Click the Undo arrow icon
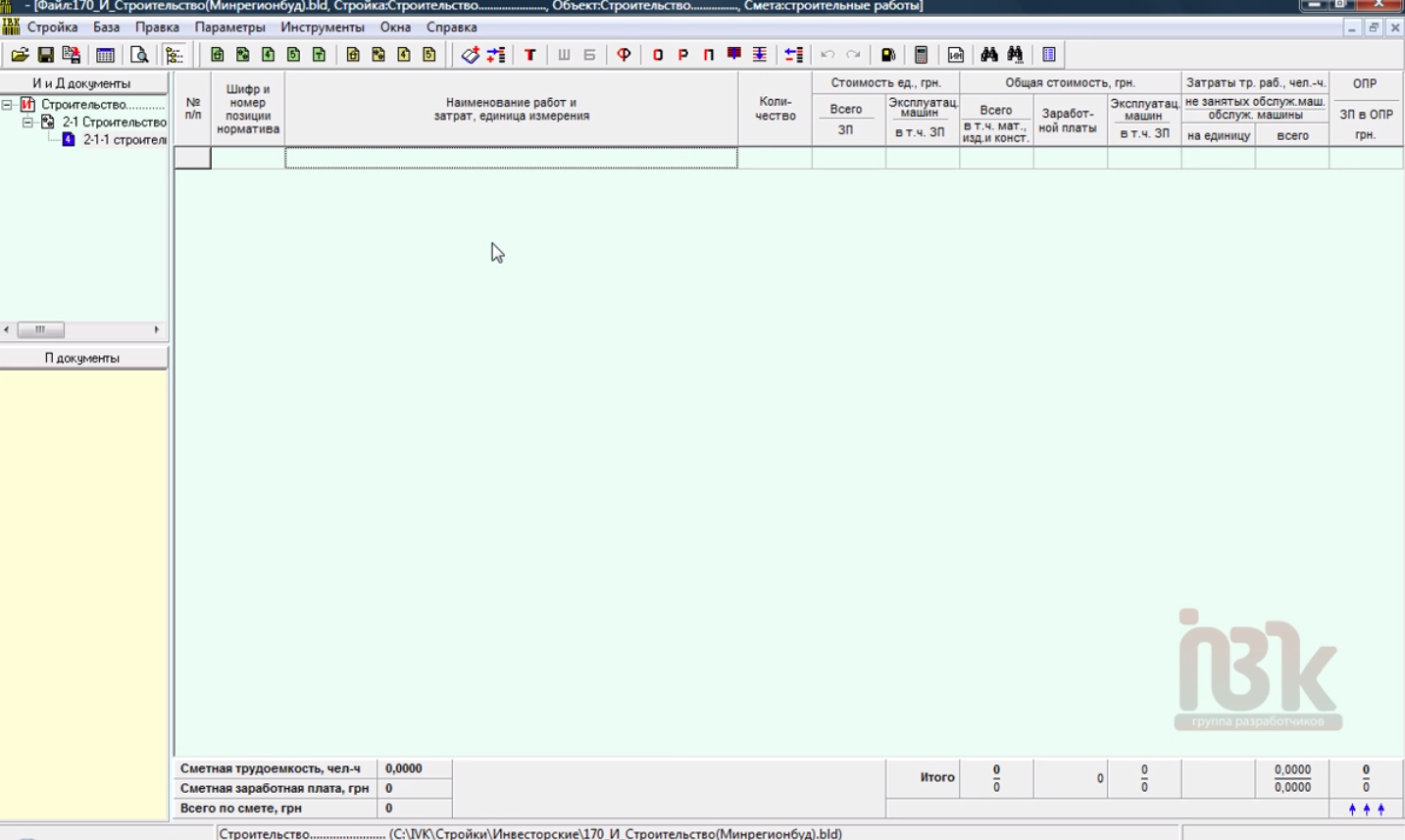This screenshot has width=1405, height=840. (828, 55)
